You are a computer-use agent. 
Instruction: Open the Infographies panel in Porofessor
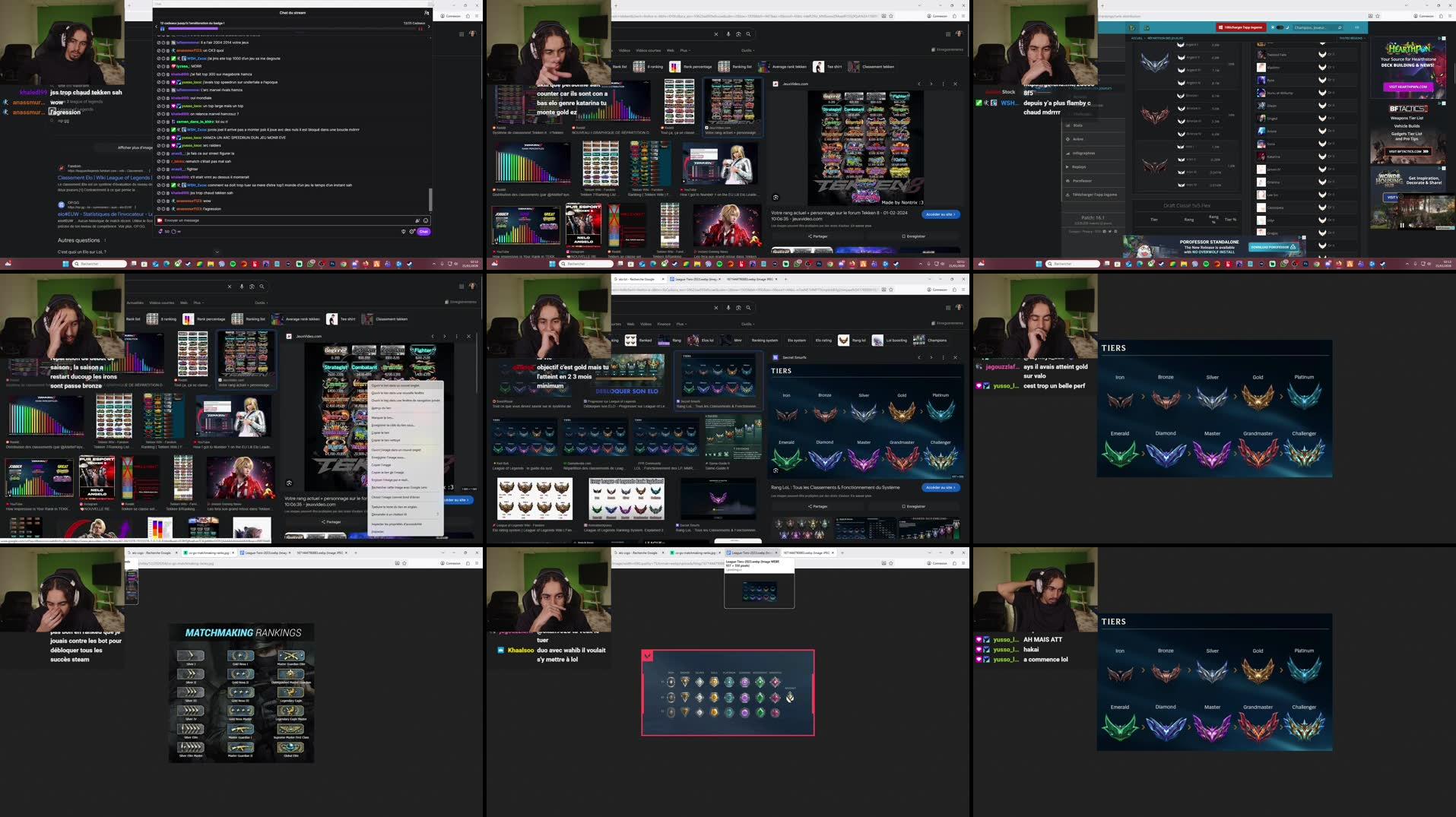tap(1083, 153)
